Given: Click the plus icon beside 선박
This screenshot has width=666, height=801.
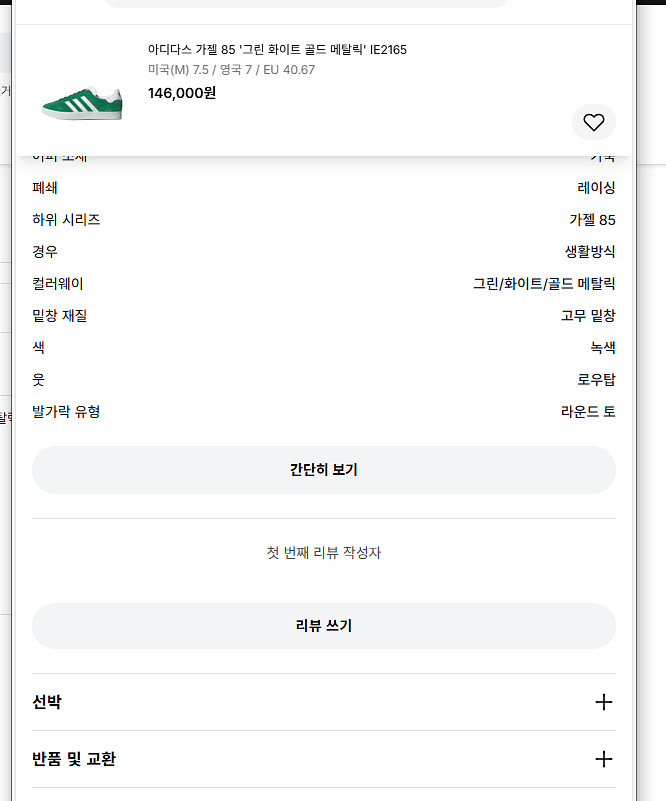Looking at the screenshot, I should coord(603,702).
